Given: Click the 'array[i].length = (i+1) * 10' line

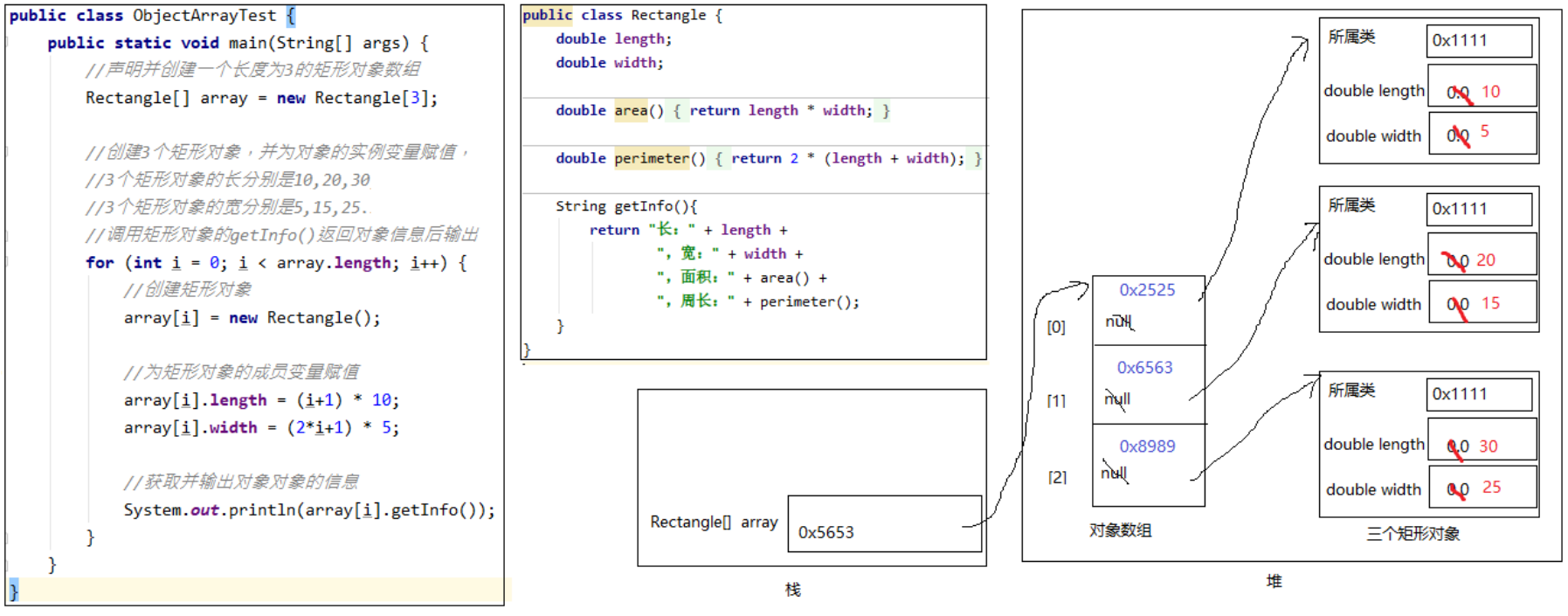Looking at the screenshot, I should pos(261,400).
